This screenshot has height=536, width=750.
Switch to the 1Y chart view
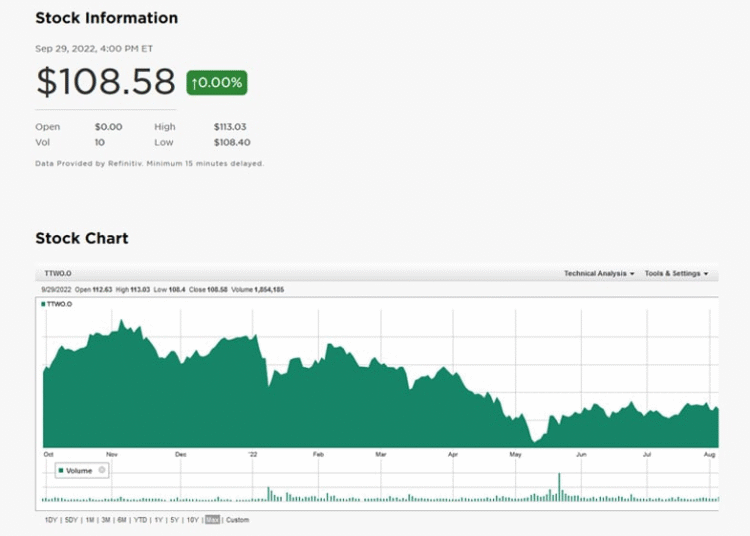pos(158,520)
